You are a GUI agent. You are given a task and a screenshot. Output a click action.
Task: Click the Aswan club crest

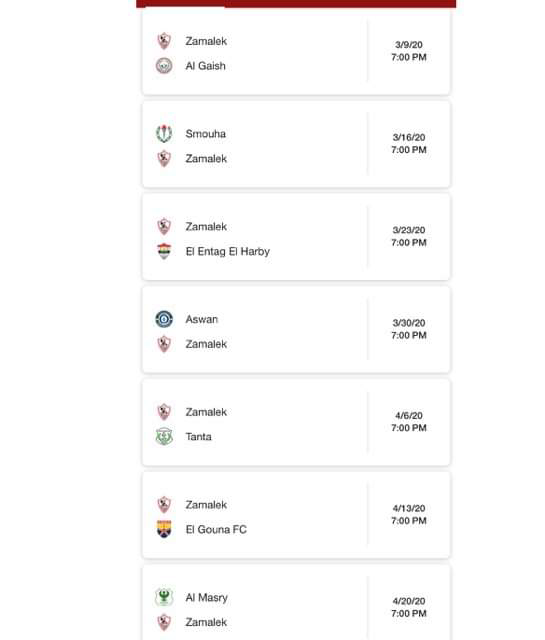point(164,319)
